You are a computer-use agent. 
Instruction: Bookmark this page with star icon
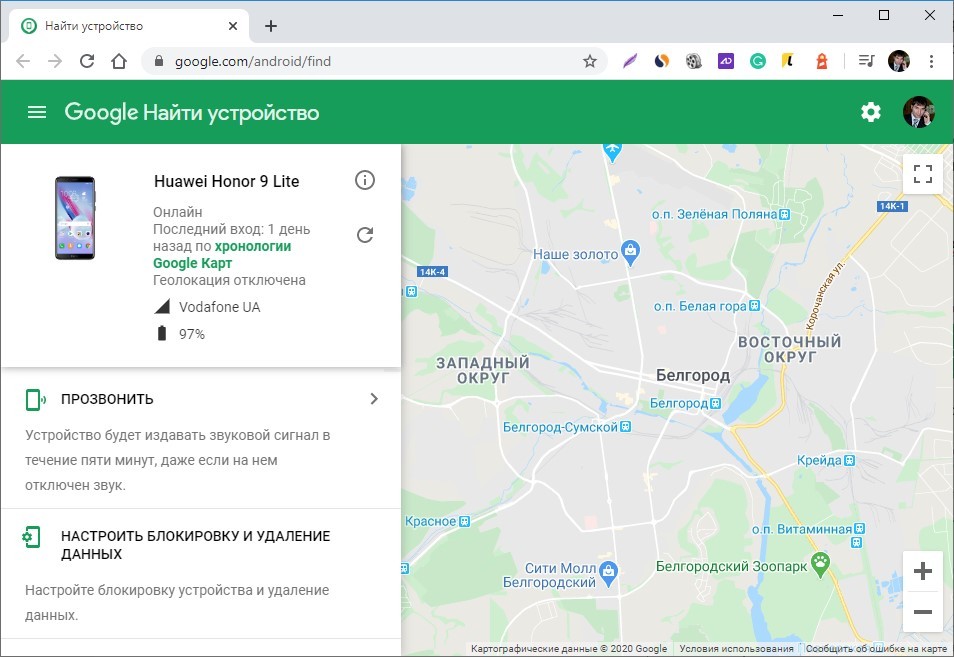[x=590, y=61]
